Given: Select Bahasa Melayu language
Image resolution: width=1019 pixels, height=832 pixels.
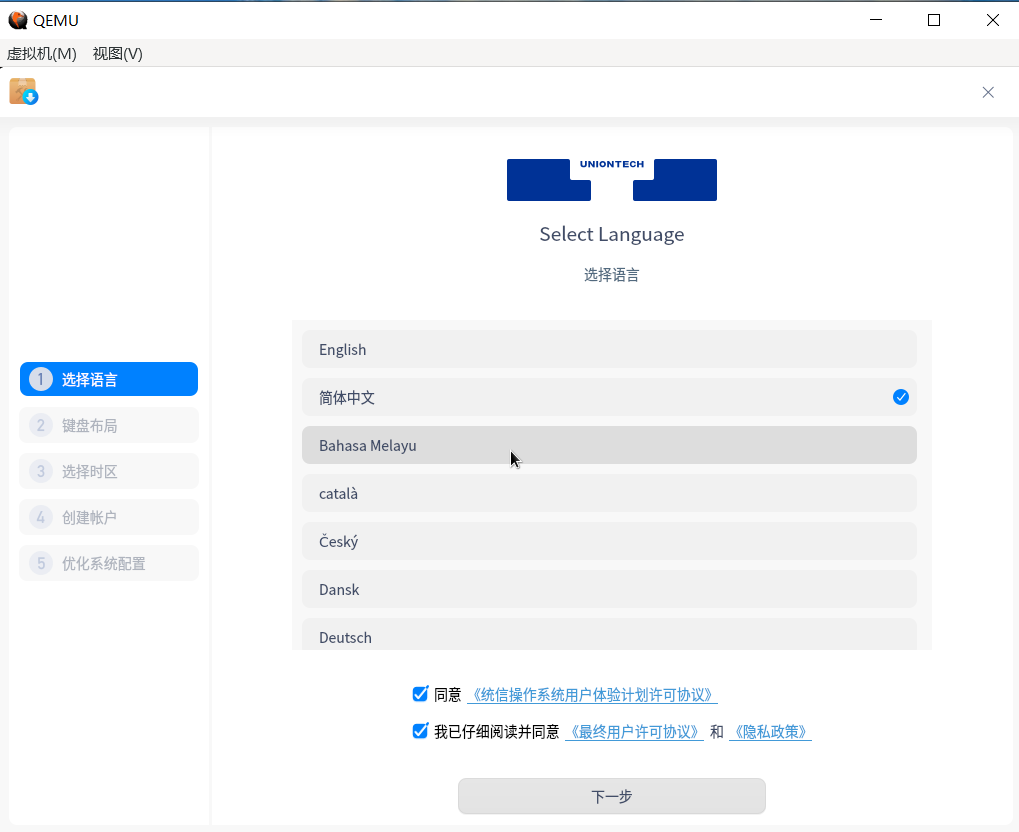Looking at the screenshot, I should (x=609, y=445).
